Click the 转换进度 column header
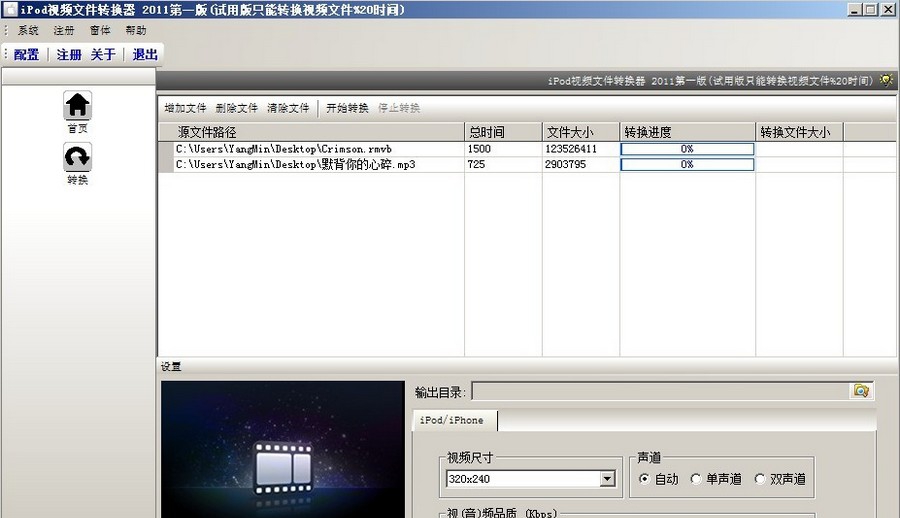Viewport: 900px width, 518px height. (x=688, y=132)
